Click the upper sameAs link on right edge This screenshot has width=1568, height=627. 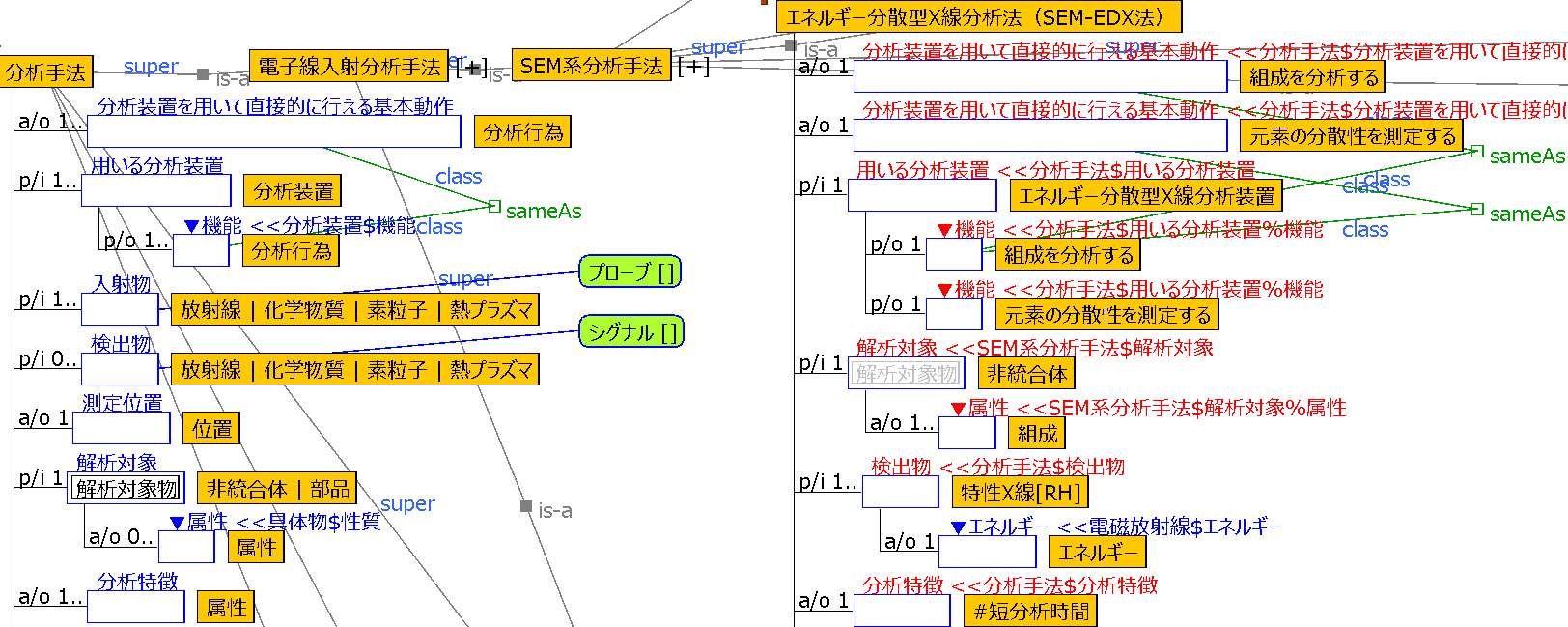(1477, 151)
